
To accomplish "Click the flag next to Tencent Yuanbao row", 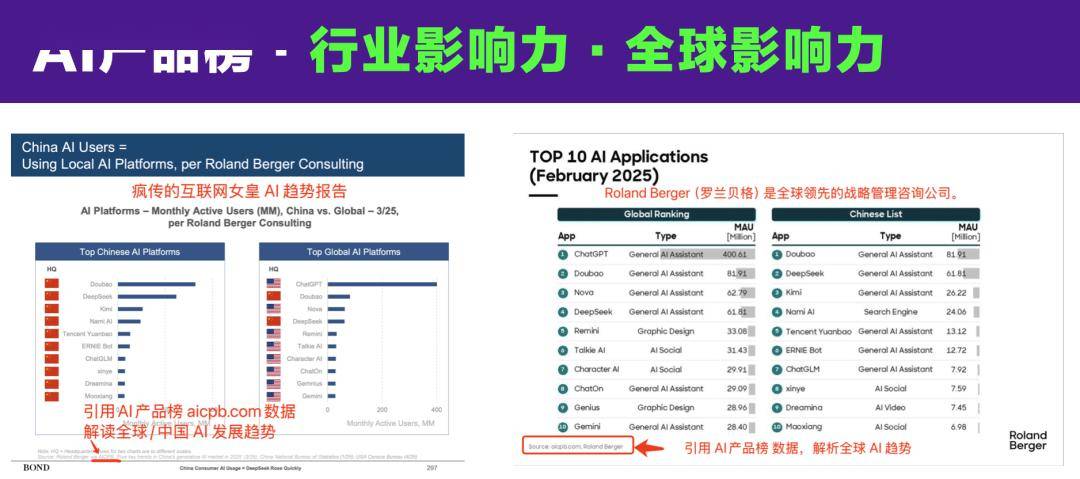I will tap(52, 334).
